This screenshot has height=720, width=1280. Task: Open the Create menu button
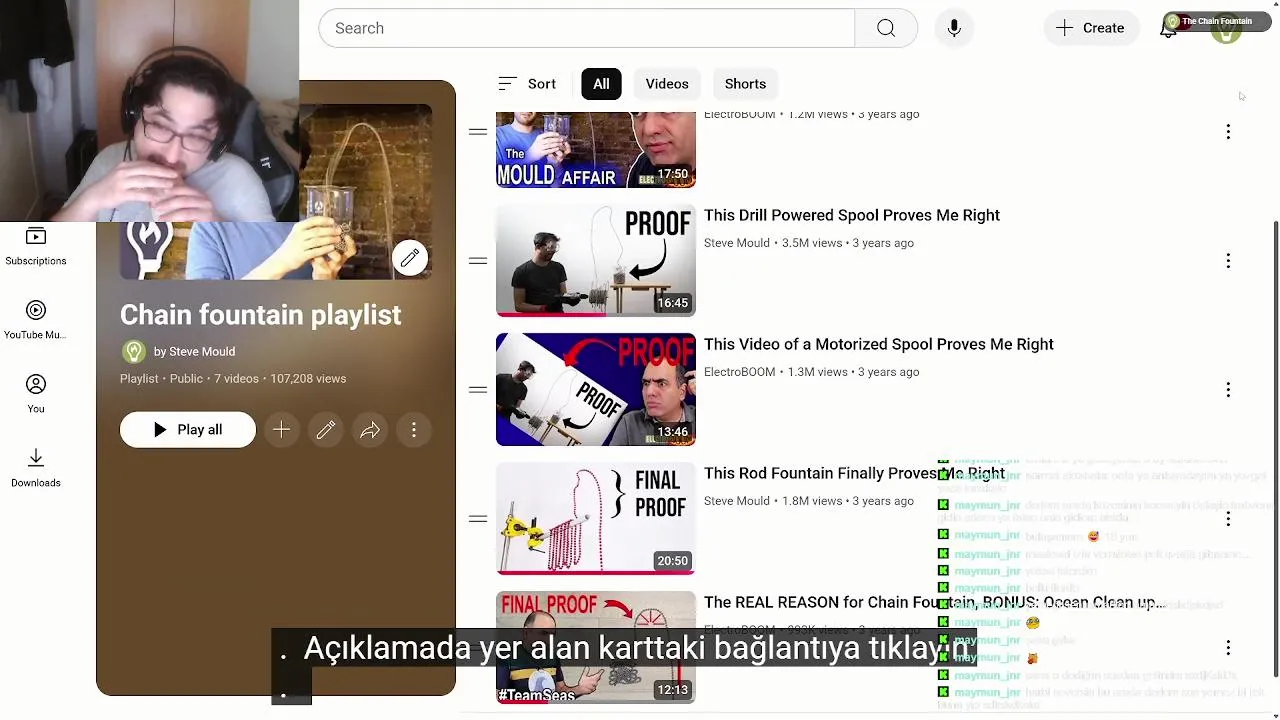click(1090, 28)
